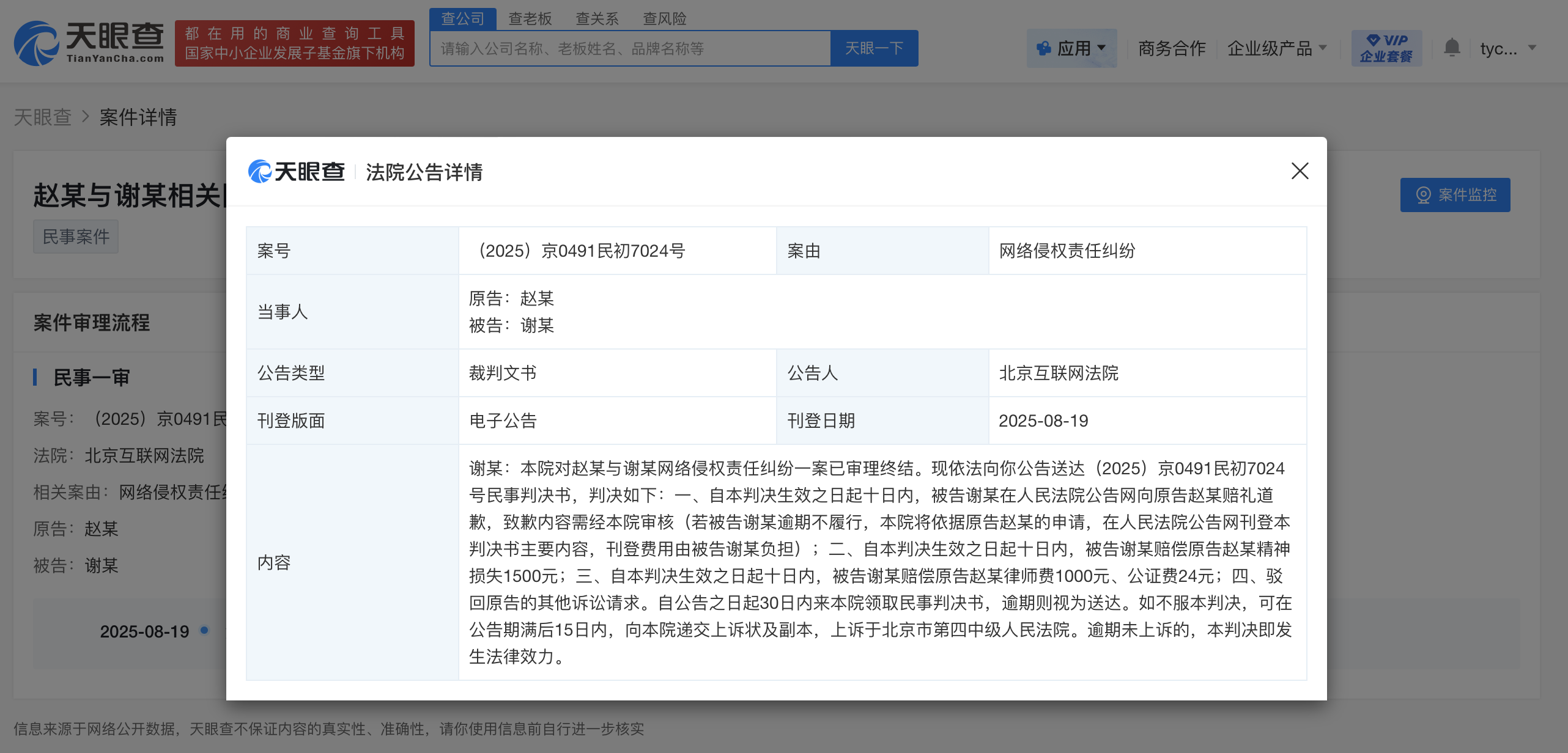This screenshot has width=1568, height=753.
Task: Click the notification bell icon
Action: [1452, 48]
